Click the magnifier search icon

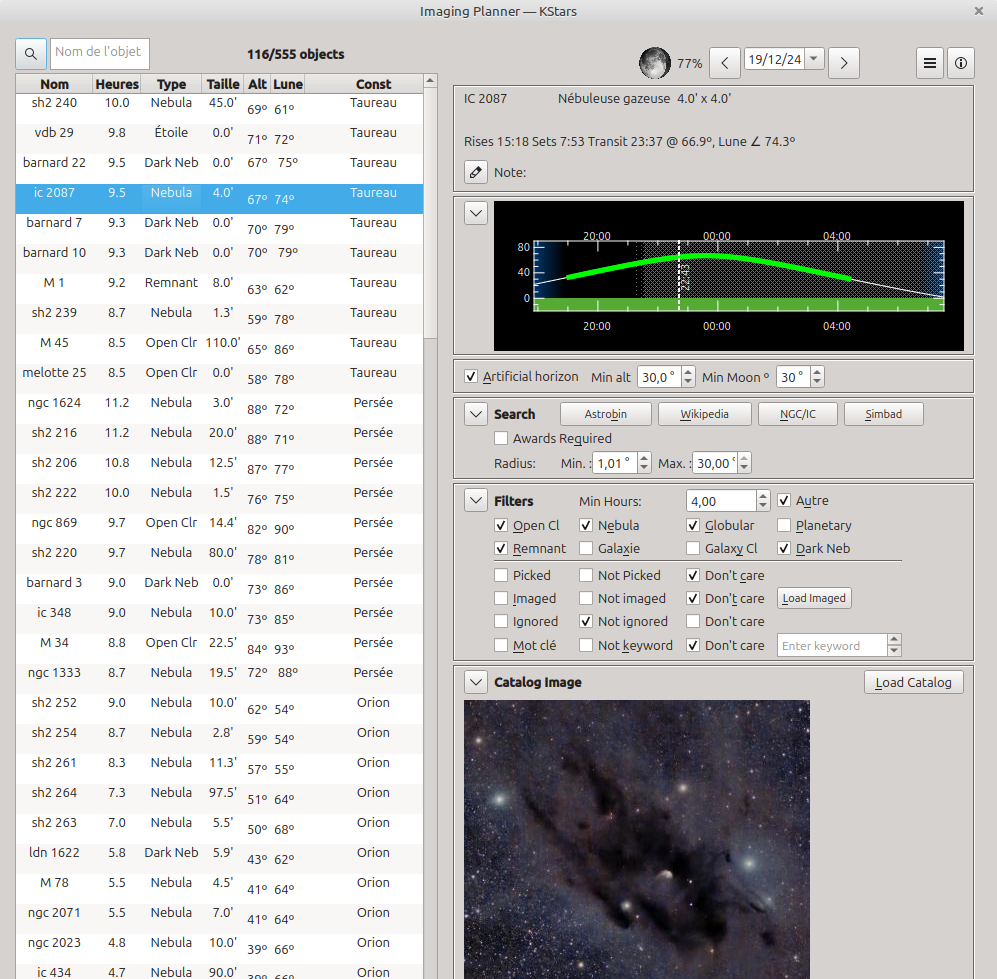coord(31,53)
